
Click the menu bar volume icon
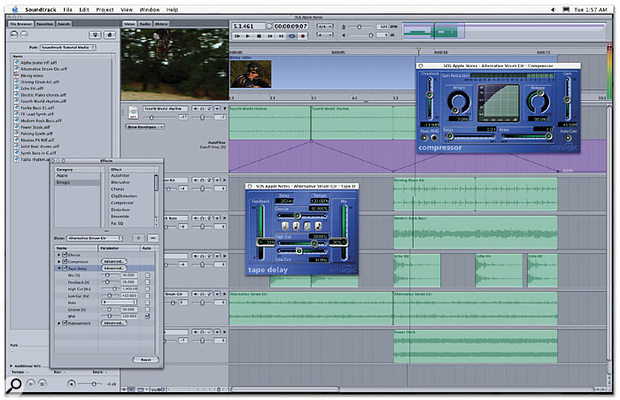click(x=553, y=9)
